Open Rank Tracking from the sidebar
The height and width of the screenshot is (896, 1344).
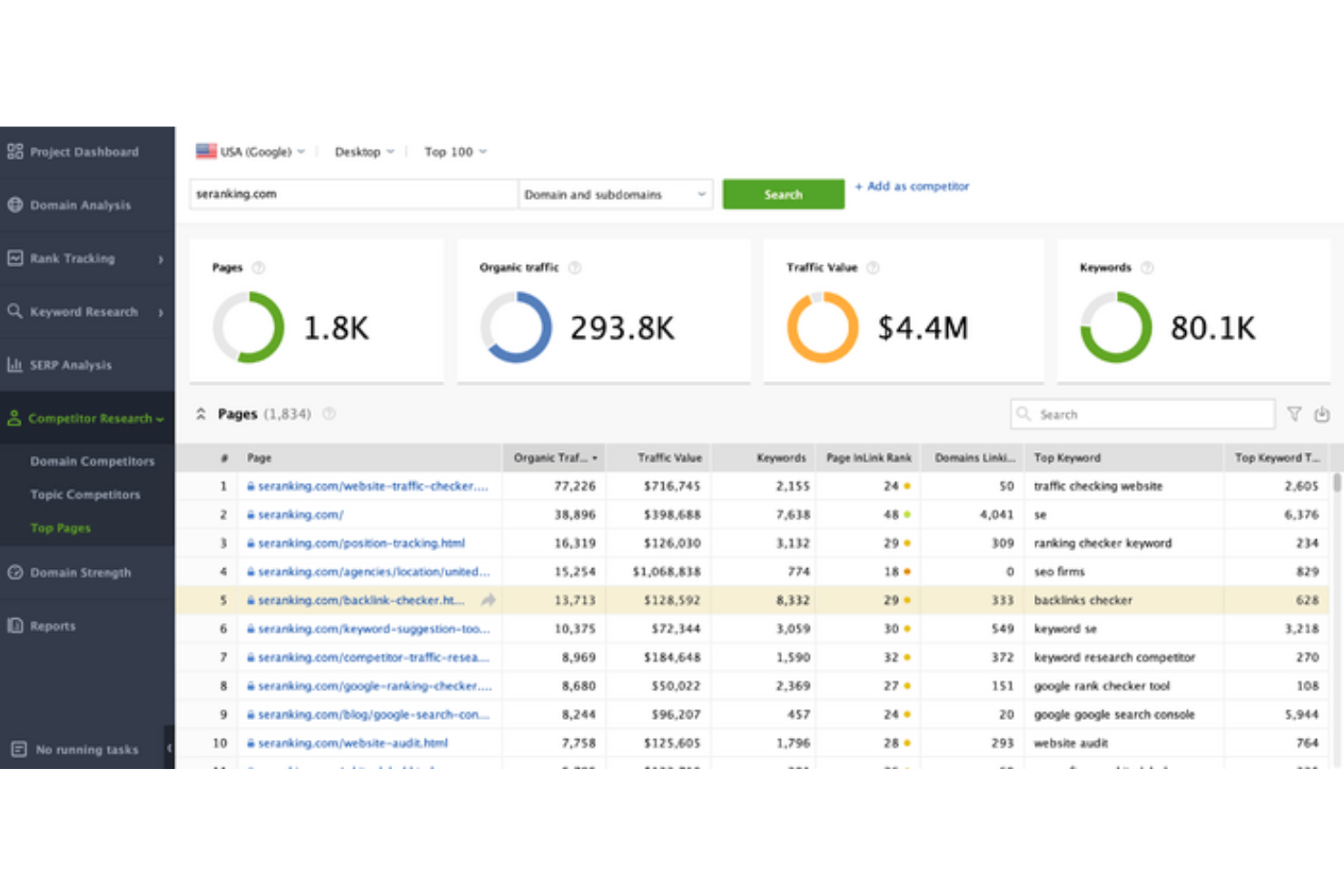pyautogui.click(x=15, y=258)
